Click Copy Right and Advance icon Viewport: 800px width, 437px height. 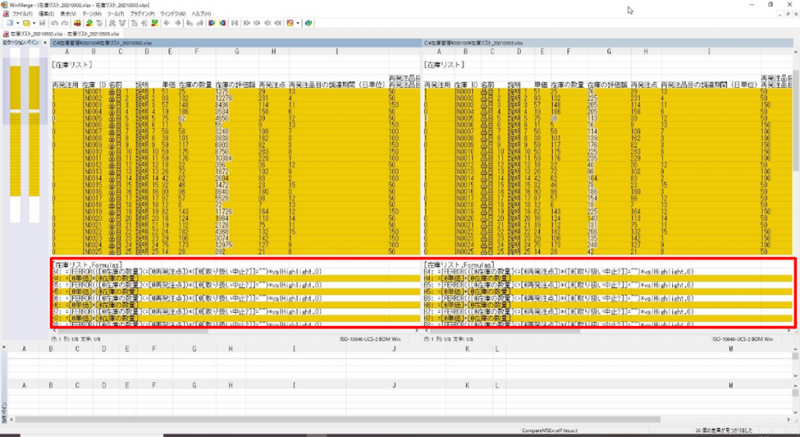[x=189, y=23]
